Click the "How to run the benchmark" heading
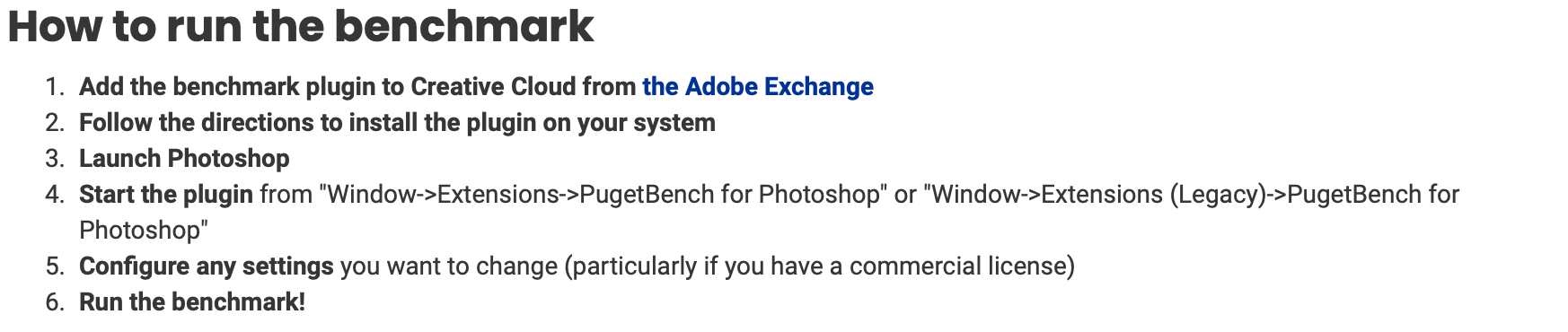 pyautogui.click(x=301, y=26)
